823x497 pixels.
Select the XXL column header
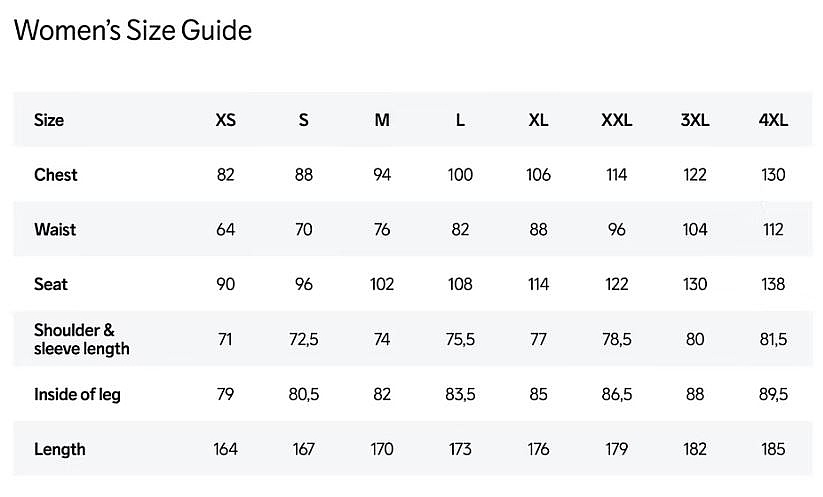pyautogui.click(x=616, y=120)
